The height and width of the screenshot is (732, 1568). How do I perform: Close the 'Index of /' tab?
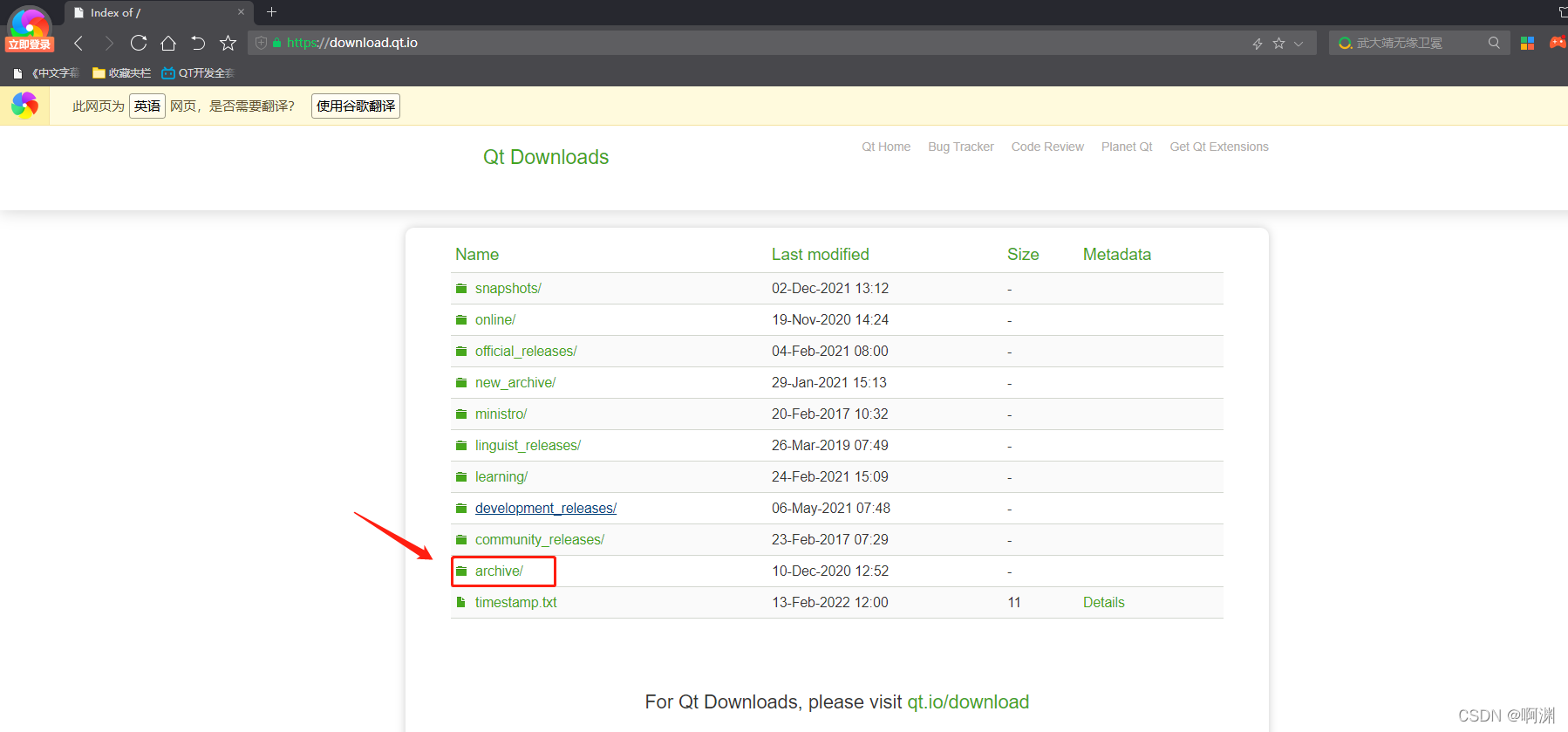[x=242, y=12]
